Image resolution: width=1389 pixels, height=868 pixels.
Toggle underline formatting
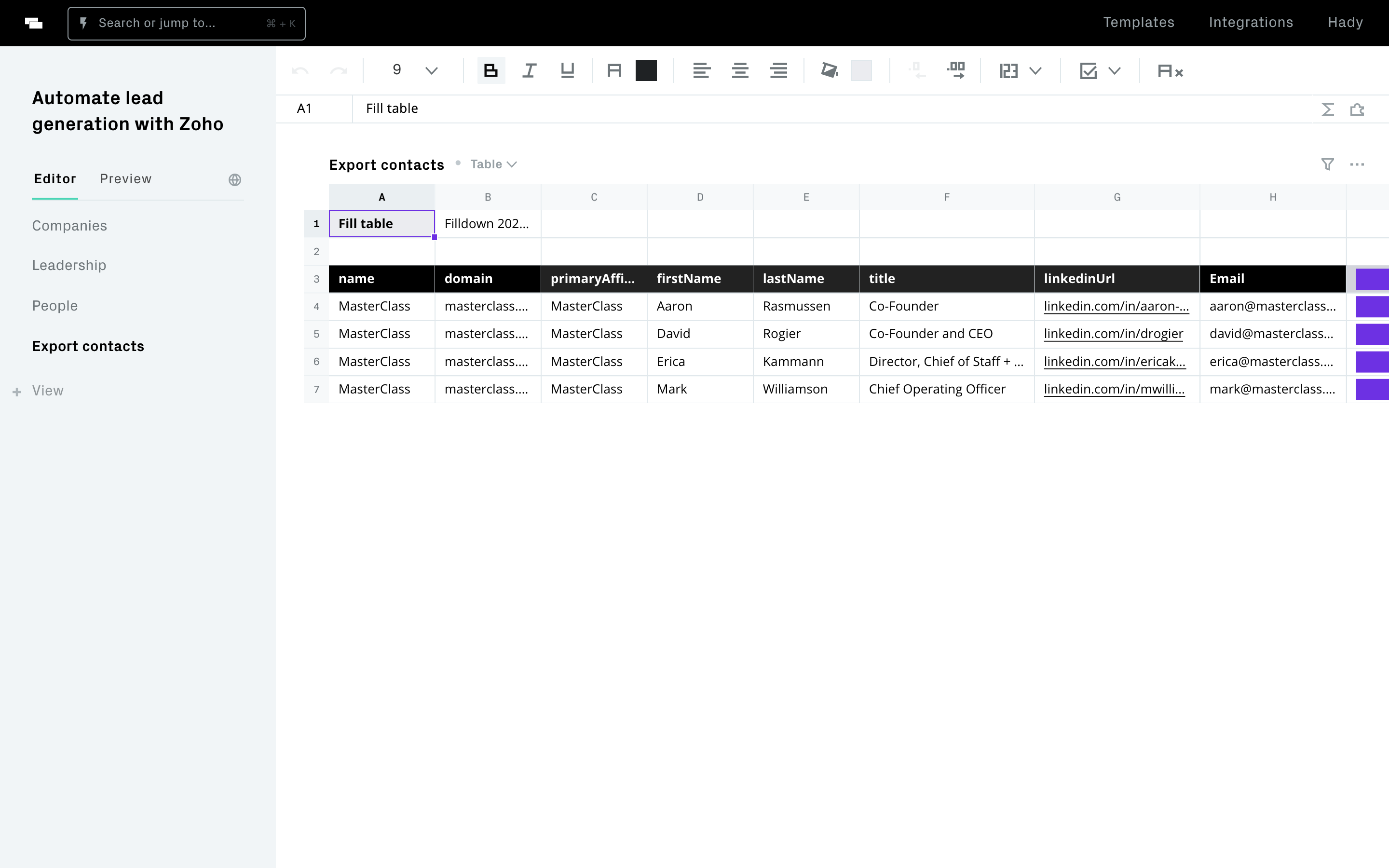[568, 70]
